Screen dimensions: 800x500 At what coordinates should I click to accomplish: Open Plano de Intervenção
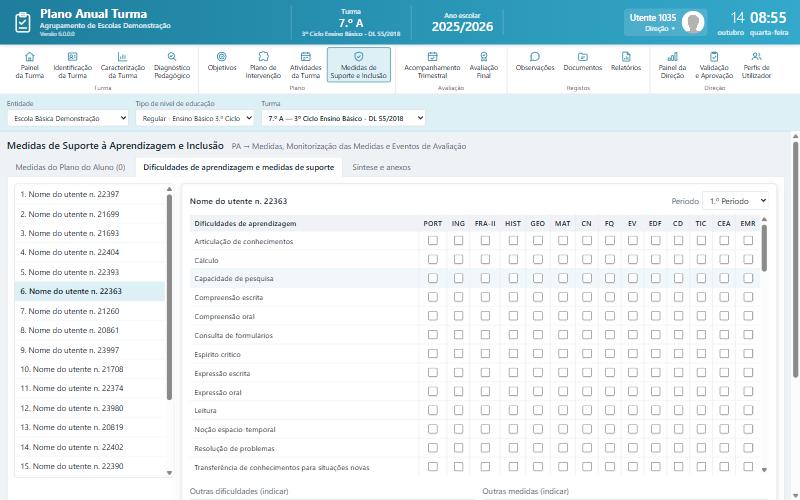263,65
